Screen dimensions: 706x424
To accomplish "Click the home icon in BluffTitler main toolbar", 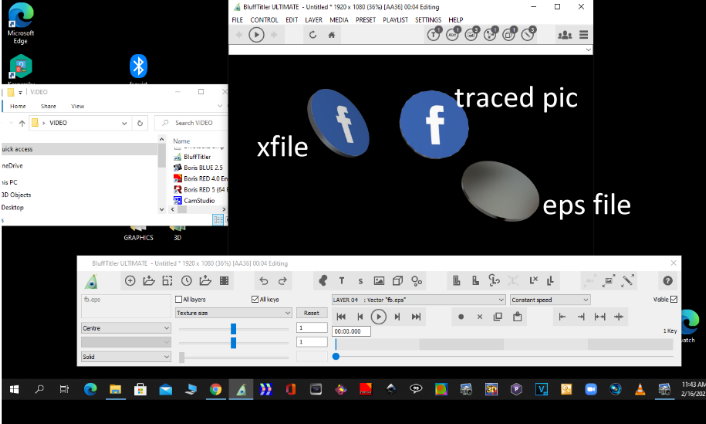I will pyautogui.click(x=331, y=35).
